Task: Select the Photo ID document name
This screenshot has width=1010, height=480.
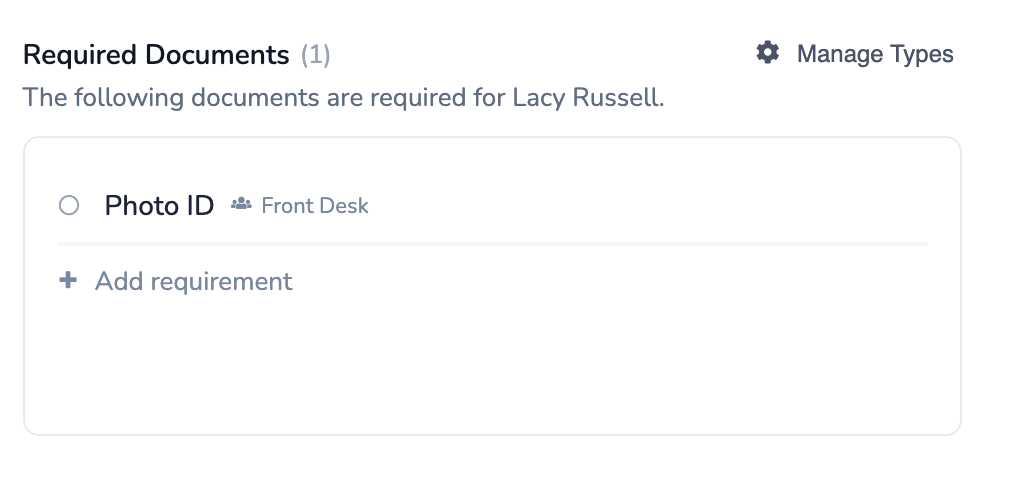Action: click(x=159, y=206)
